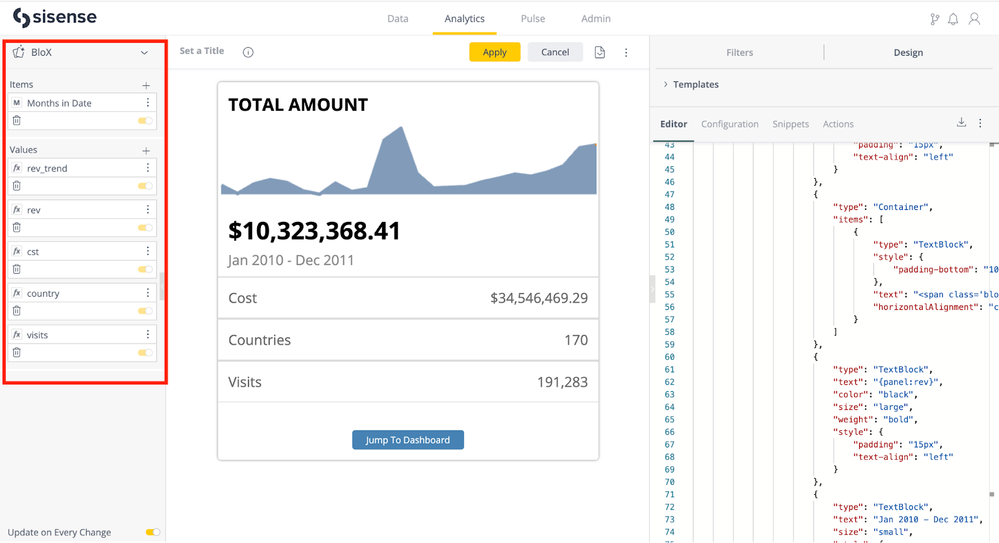Delete the Months in Date item
999x543 pixels.
17,121
